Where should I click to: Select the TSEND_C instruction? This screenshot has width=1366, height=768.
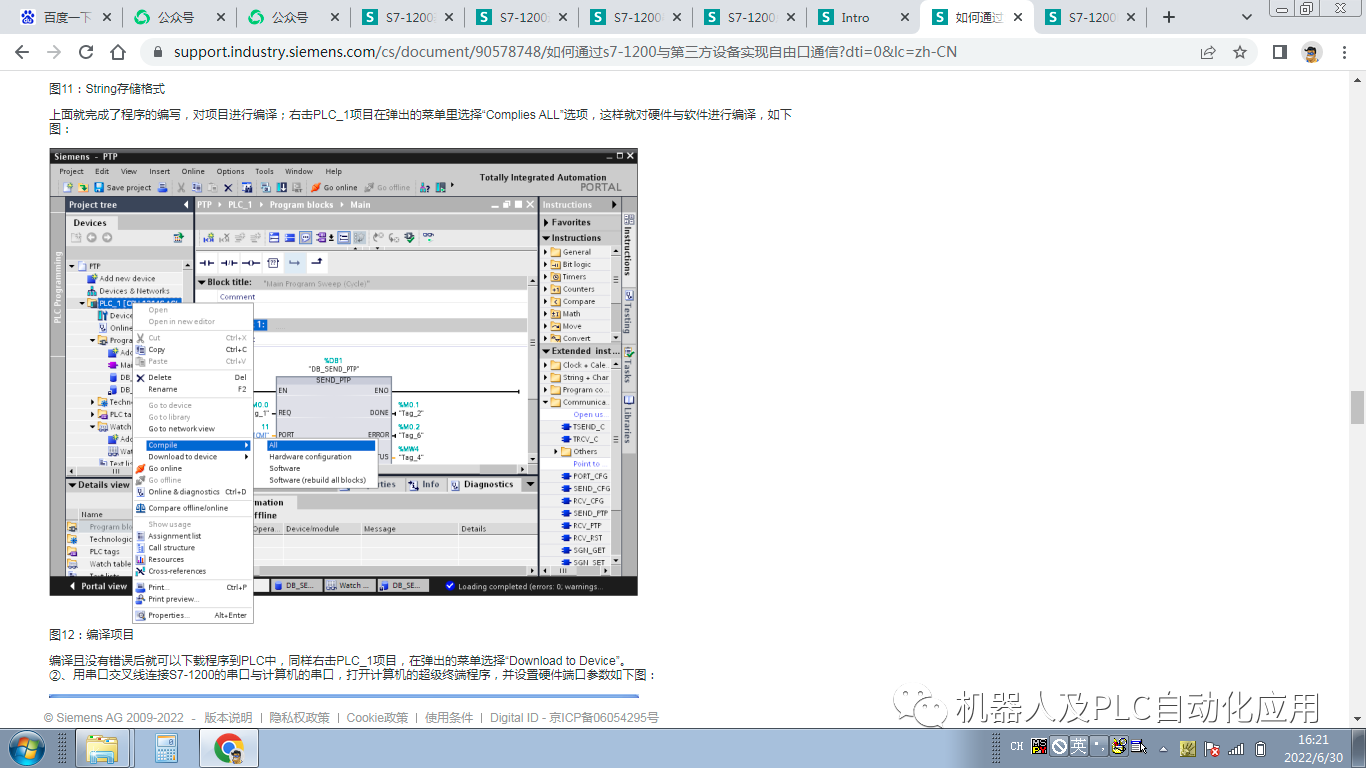[585, 427]
